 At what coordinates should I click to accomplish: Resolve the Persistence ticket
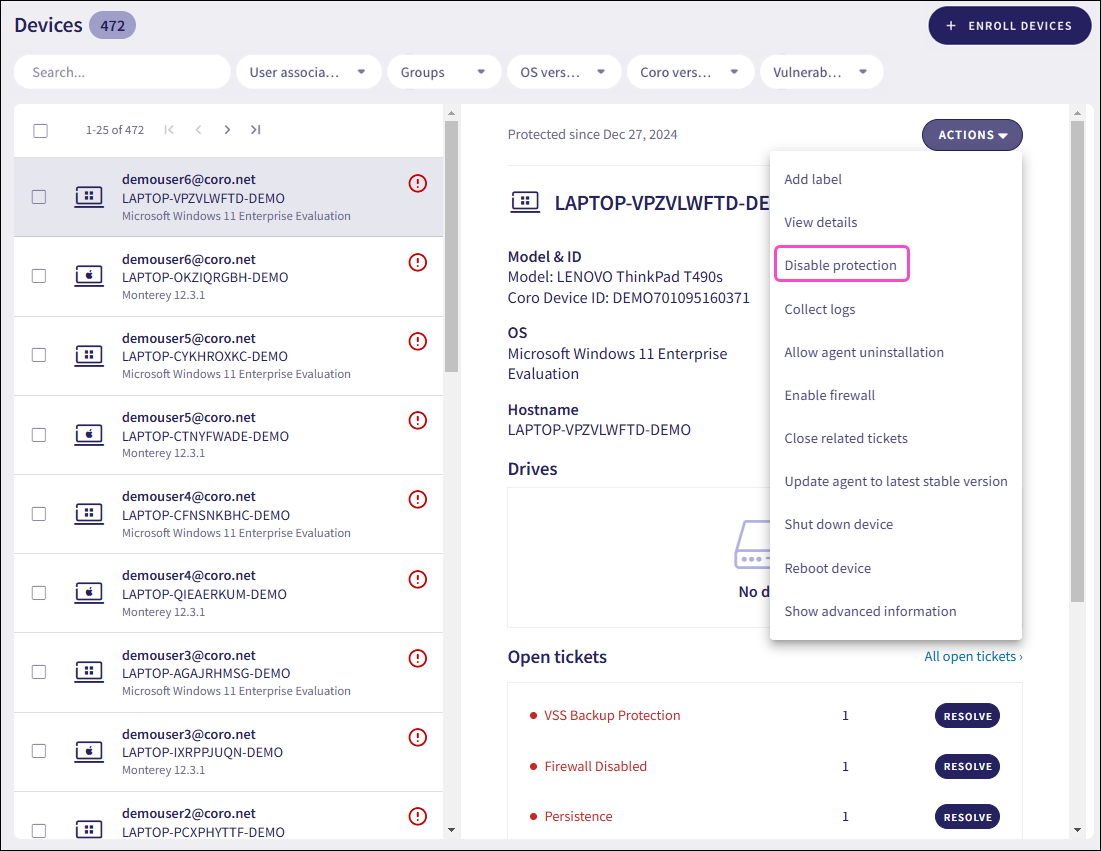click(x=967, y=817)
